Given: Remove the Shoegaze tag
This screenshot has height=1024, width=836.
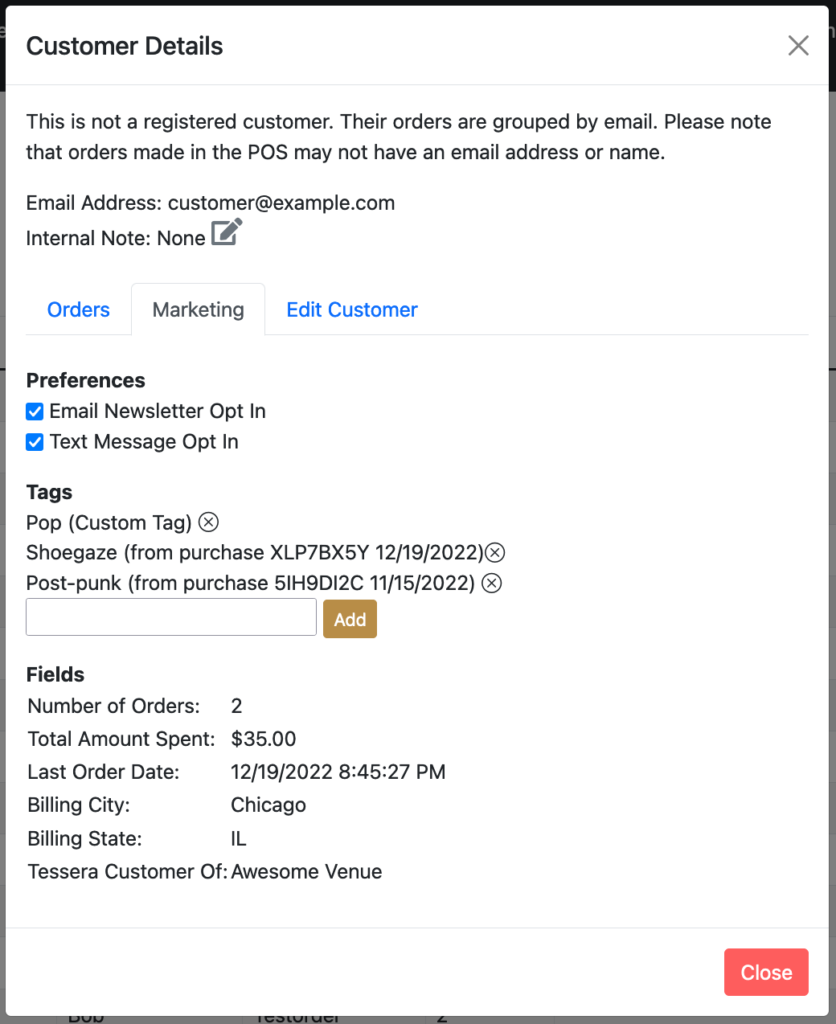Looking at the screenshot, I should pos(495,552).
